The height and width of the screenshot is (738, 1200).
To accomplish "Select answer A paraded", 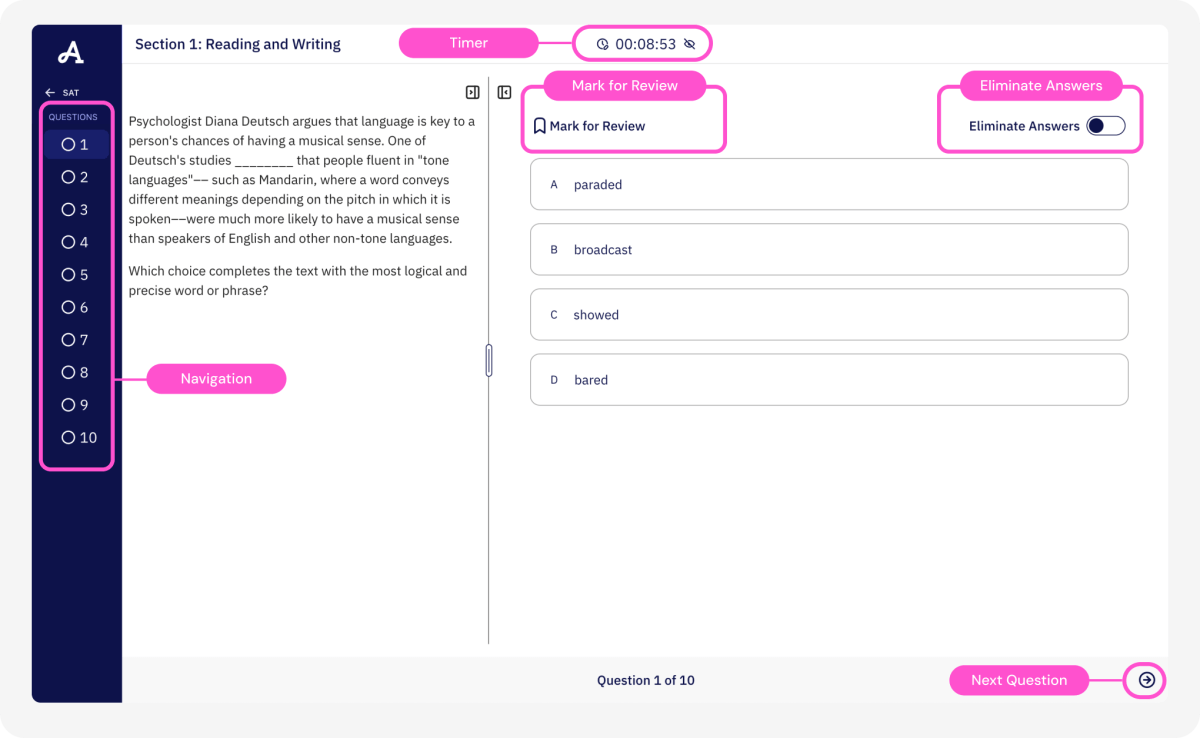I will (828, 185).
